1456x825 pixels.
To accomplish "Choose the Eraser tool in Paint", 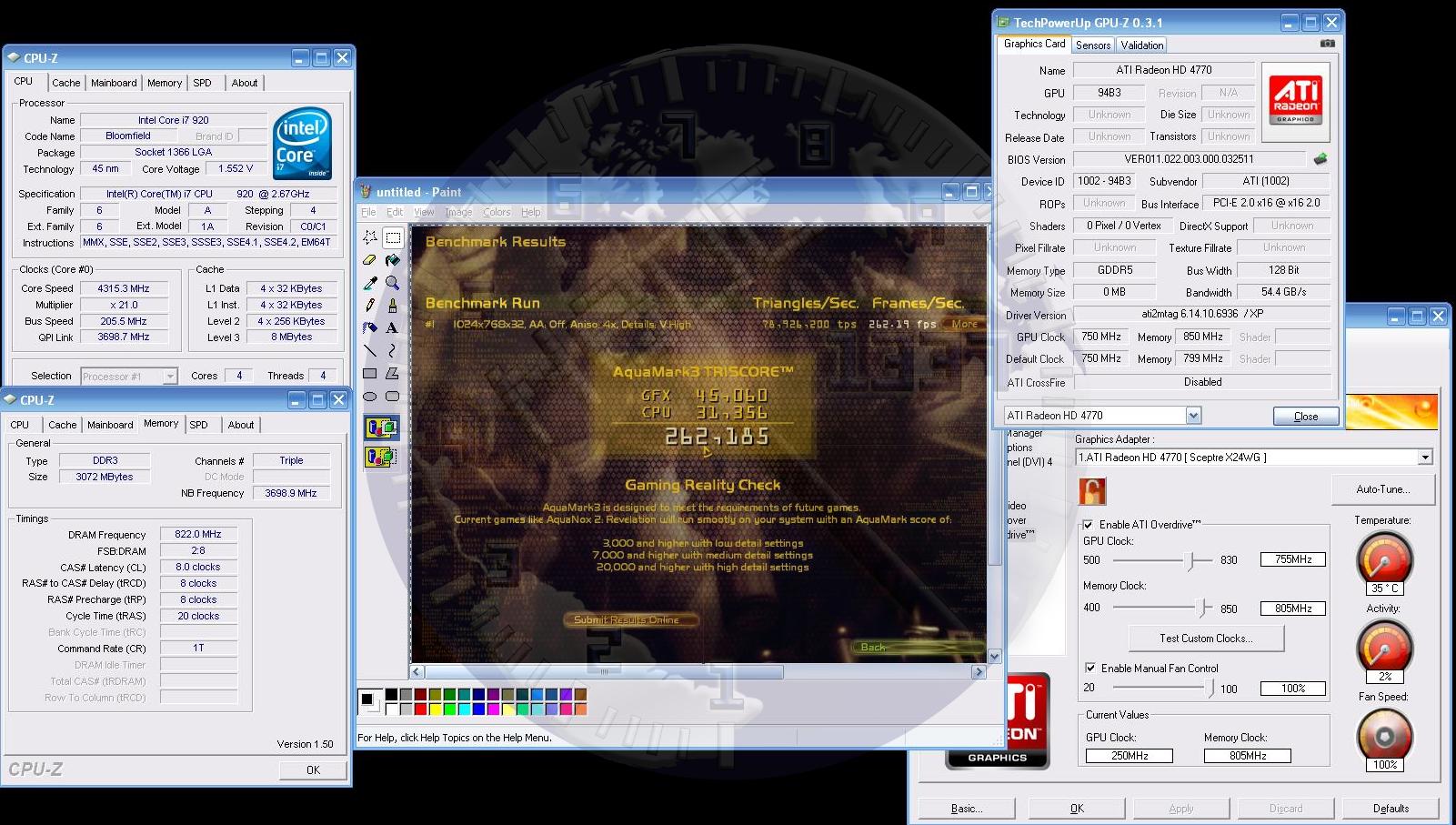I will coord(369,260).
